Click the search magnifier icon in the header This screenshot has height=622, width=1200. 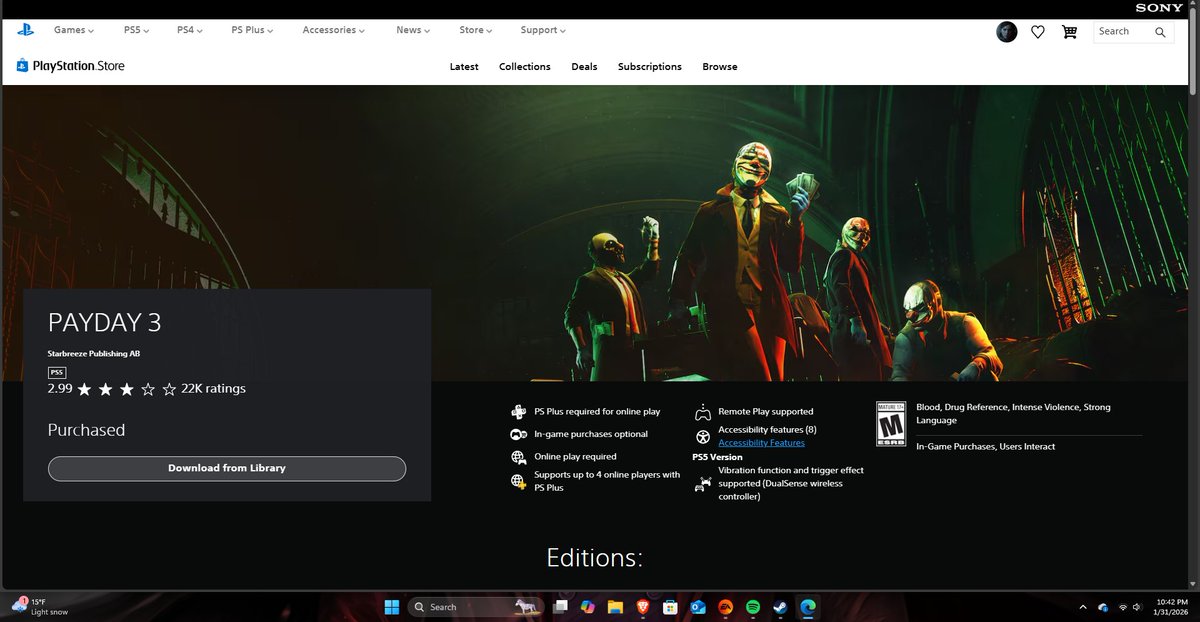1160,32
